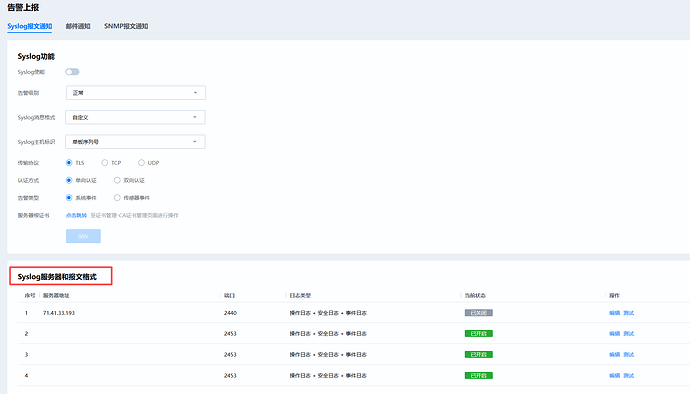Image resolution: width=690 pixels, height=394 pixels.
Task: Click the 已开启 status badge in row 4
Action: (479, 376)
